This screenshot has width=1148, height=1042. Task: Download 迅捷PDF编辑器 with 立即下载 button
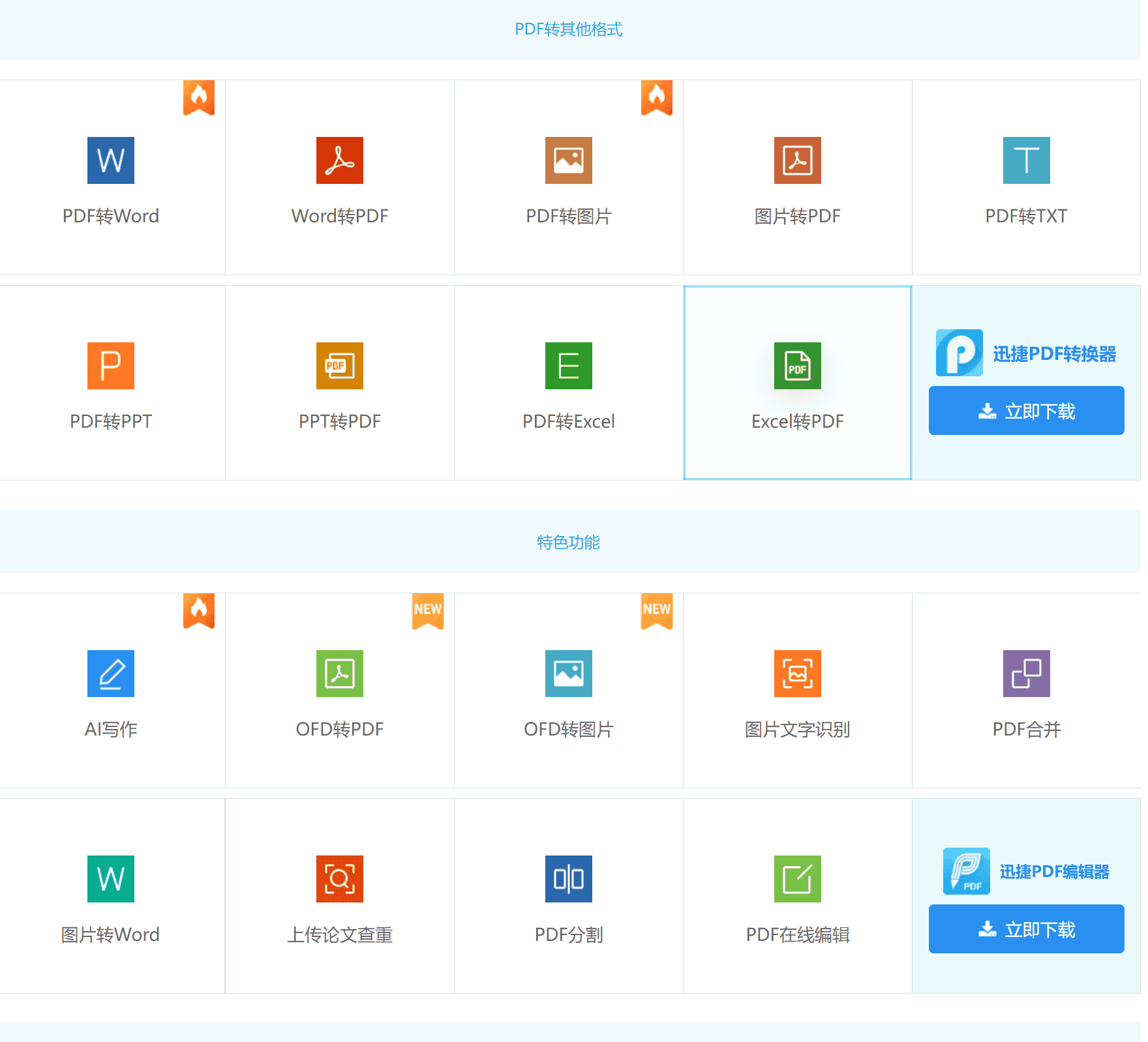(x=1027, y=929)
